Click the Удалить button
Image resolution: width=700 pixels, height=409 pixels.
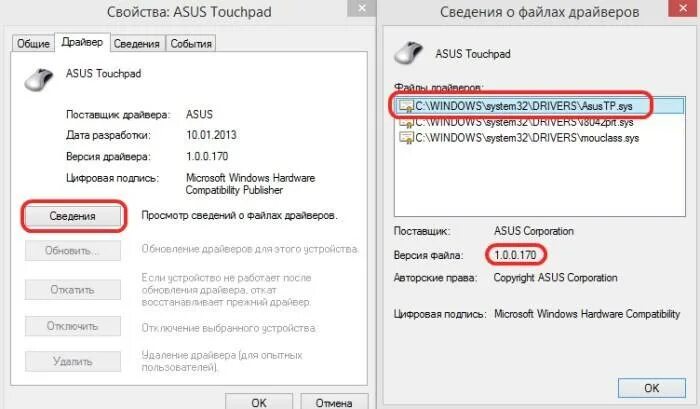coord(73,361)
